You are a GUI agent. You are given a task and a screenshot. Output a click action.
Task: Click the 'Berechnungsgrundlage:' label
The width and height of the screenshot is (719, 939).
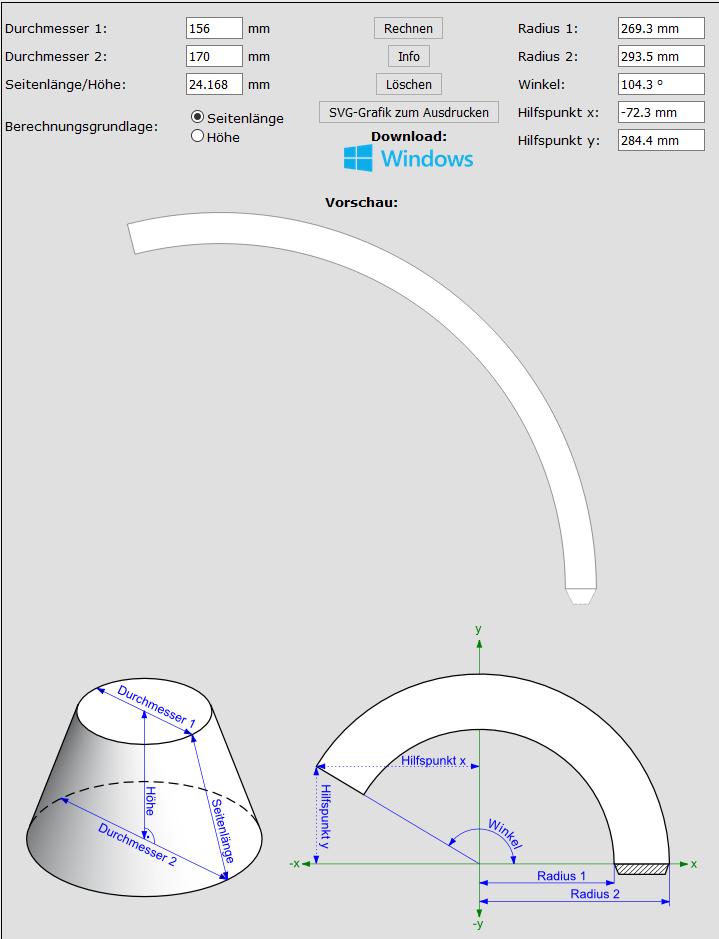pyautogui.click(x=81, y=127)
